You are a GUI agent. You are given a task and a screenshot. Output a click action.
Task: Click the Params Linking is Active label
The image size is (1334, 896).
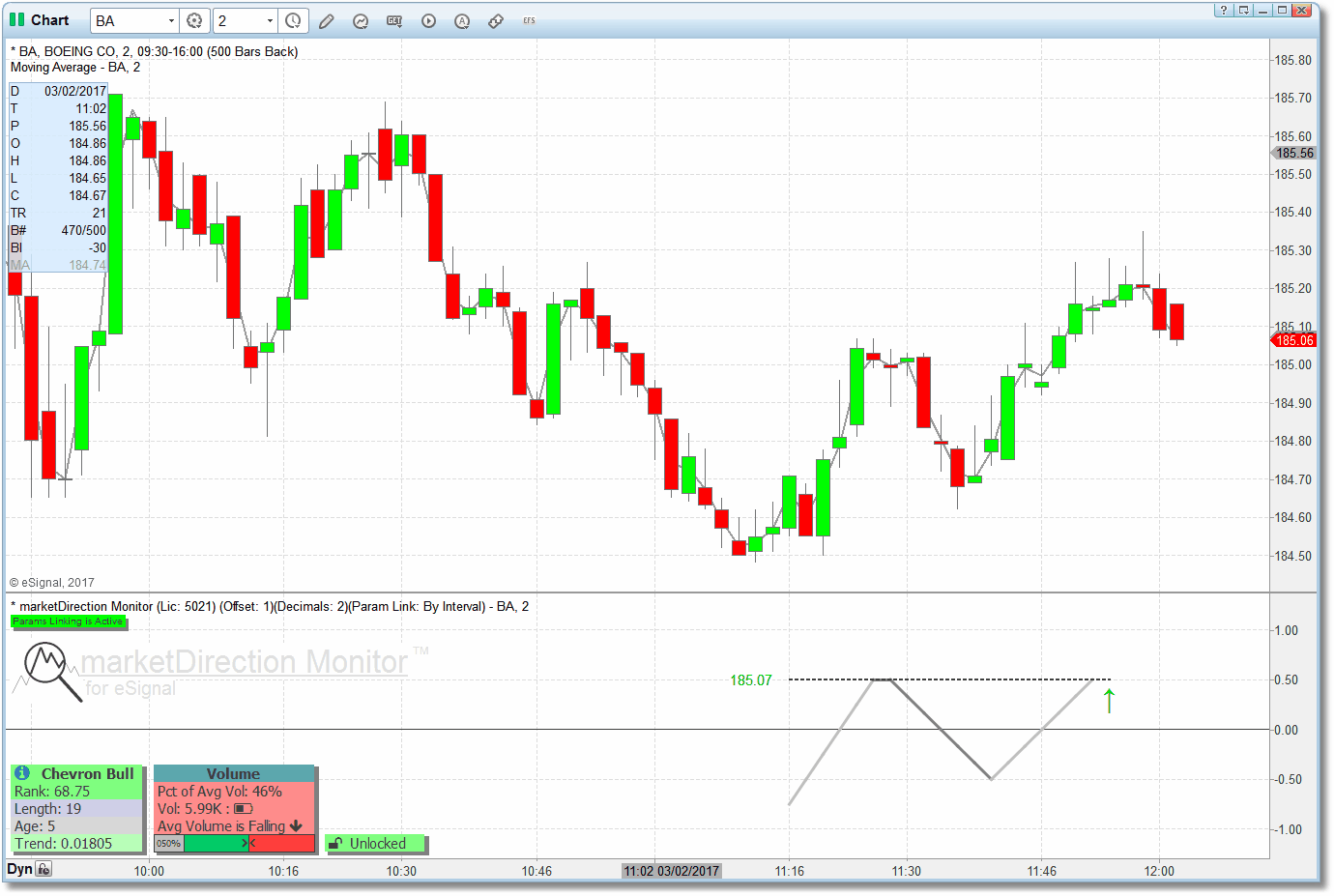tap(68, 621)
